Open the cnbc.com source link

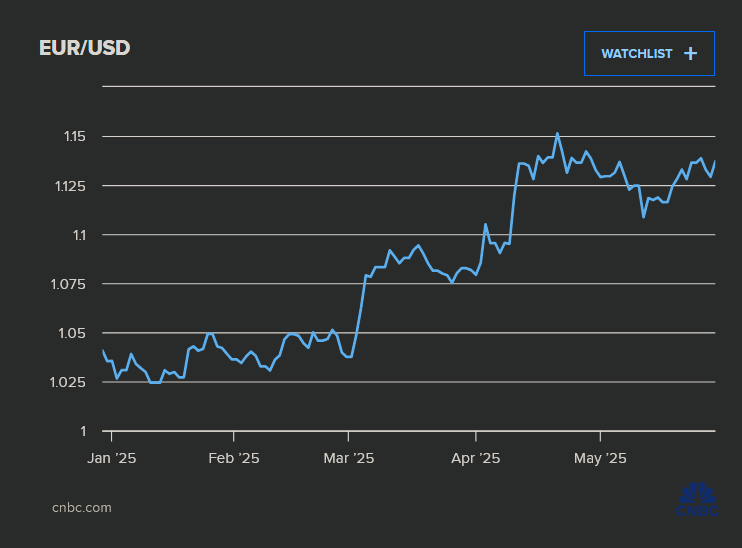point(81,507)
